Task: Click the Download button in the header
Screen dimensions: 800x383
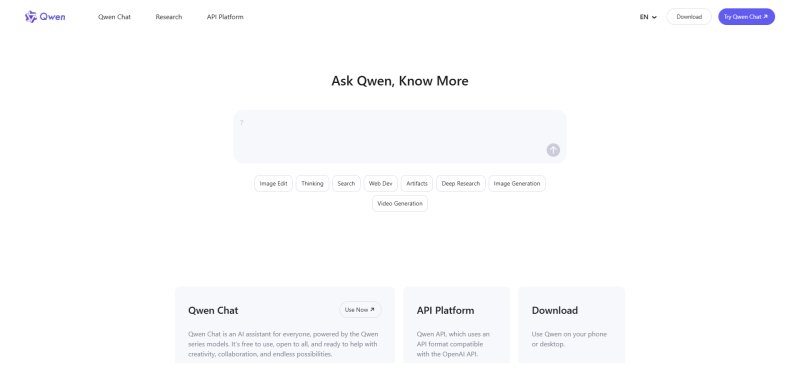Action: pyautogui.click(x=689, y=17)
